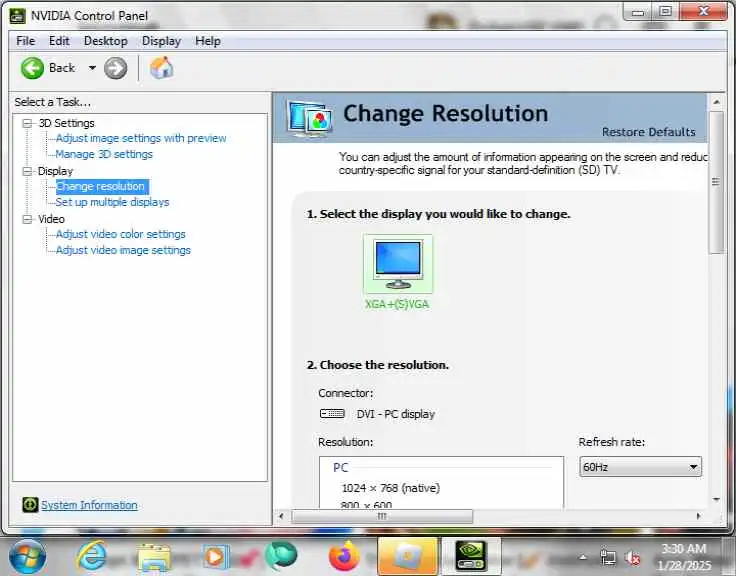Viewport: 736px width, 576px height.
Task: Open Windows Explorer folder taskbar icon
Action: [153, 557]
